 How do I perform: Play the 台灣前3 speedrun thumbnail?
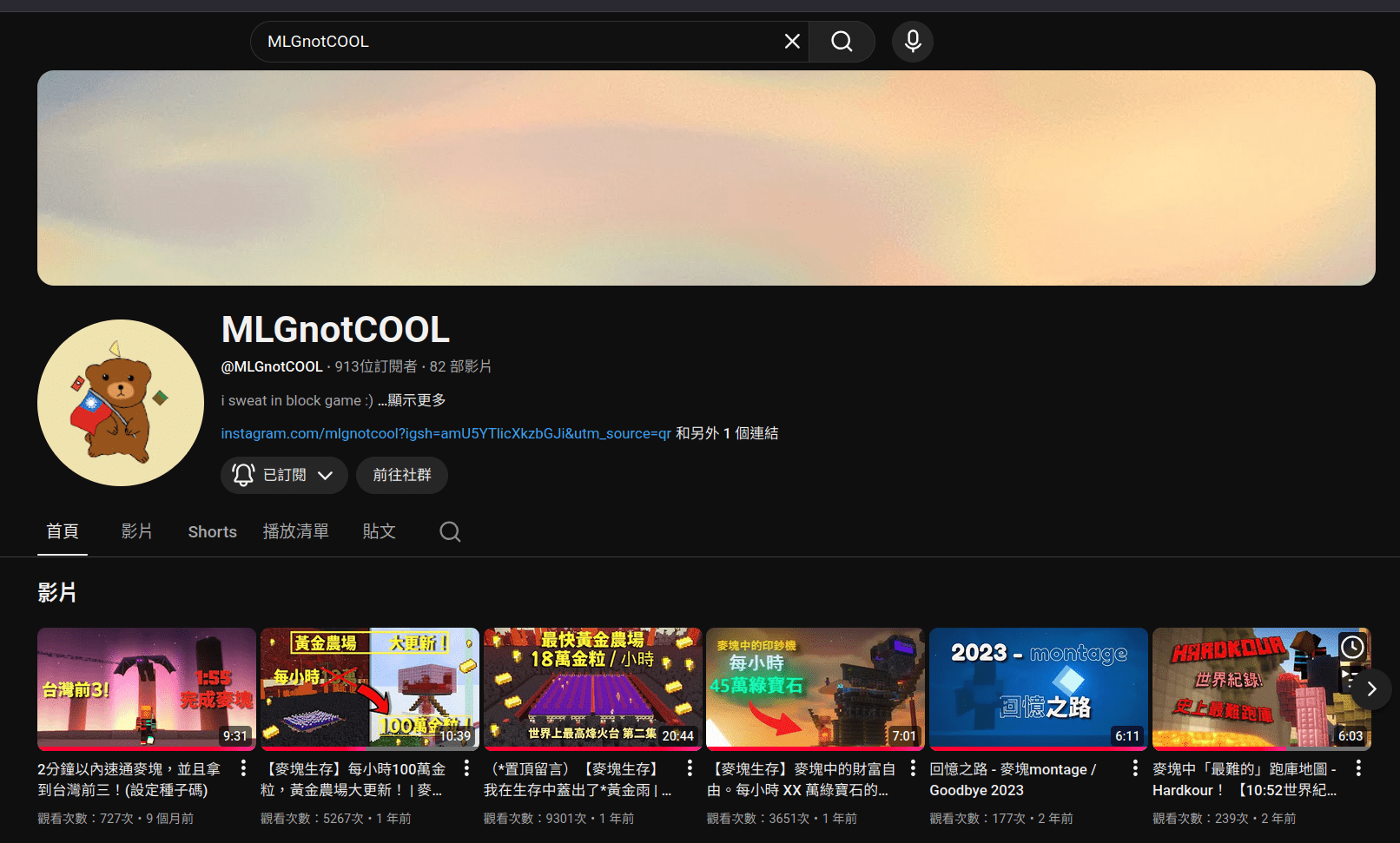(147, 689)
